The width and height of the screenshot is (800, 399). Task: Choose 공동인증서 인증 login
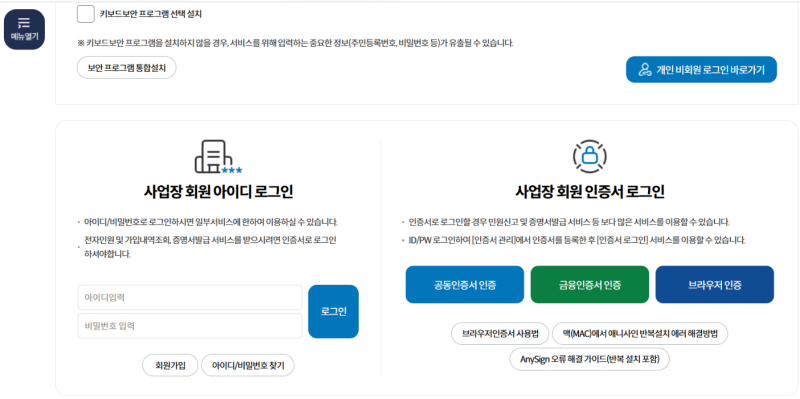pos(465,285)
